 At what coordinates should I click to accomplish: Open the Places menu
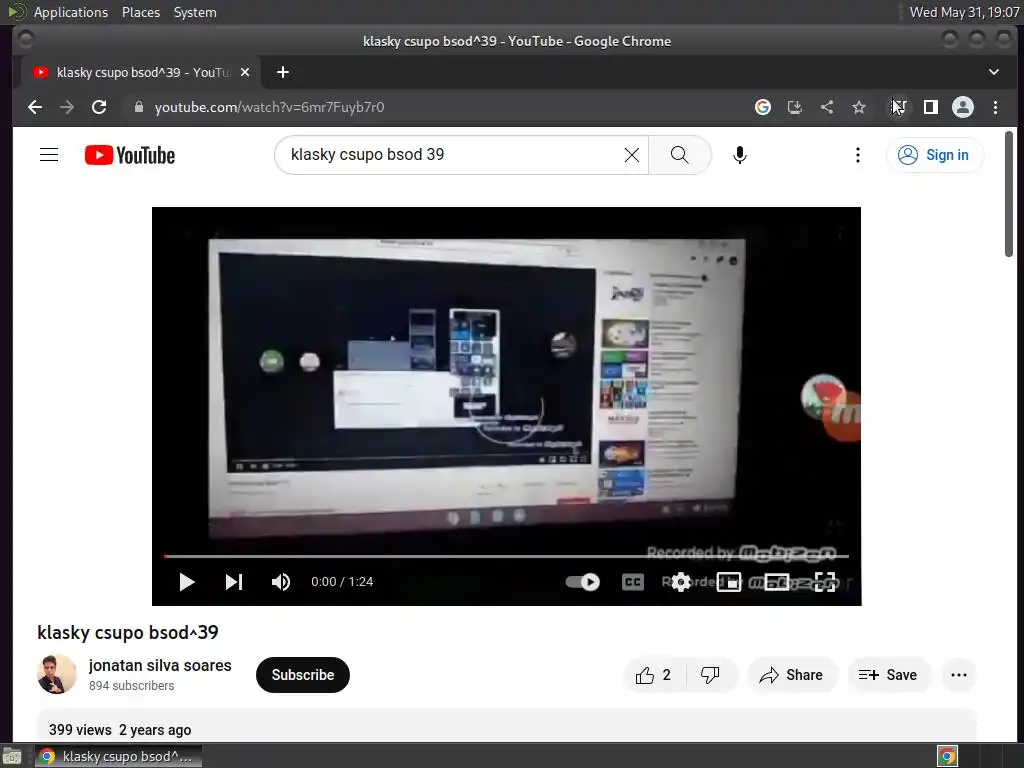pos(141,12)
